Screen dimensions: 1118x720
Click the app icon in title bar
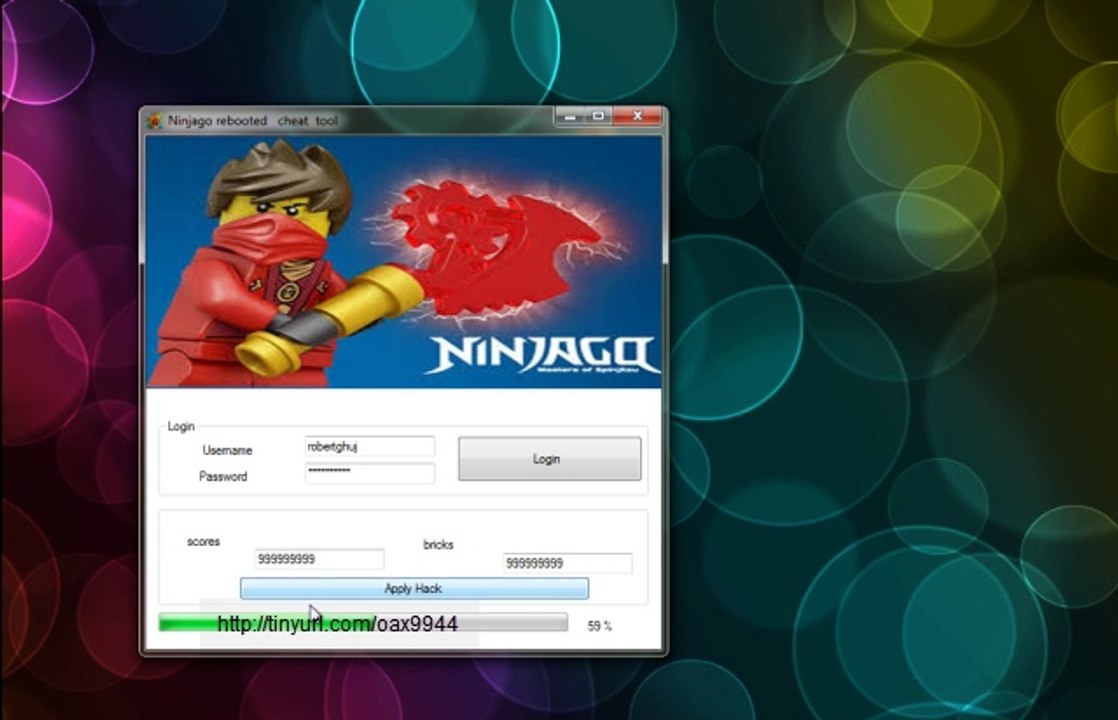[x=154, y=121]
